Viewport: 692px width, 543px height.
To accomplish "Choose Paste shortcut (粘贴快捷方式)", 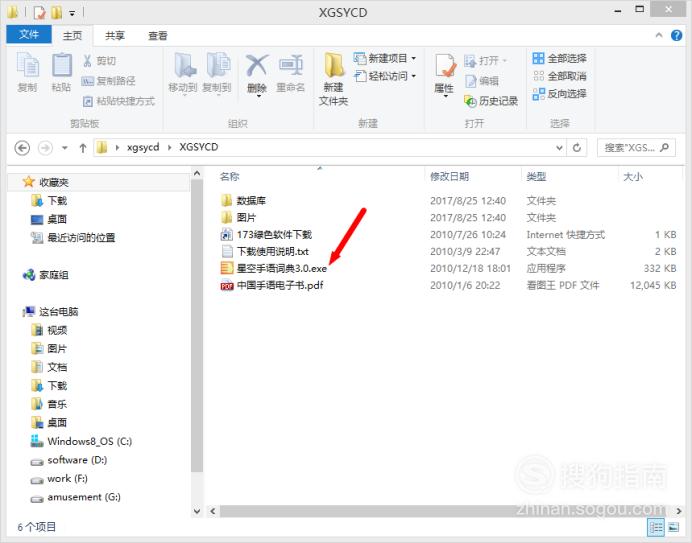I will coord(119,101).
